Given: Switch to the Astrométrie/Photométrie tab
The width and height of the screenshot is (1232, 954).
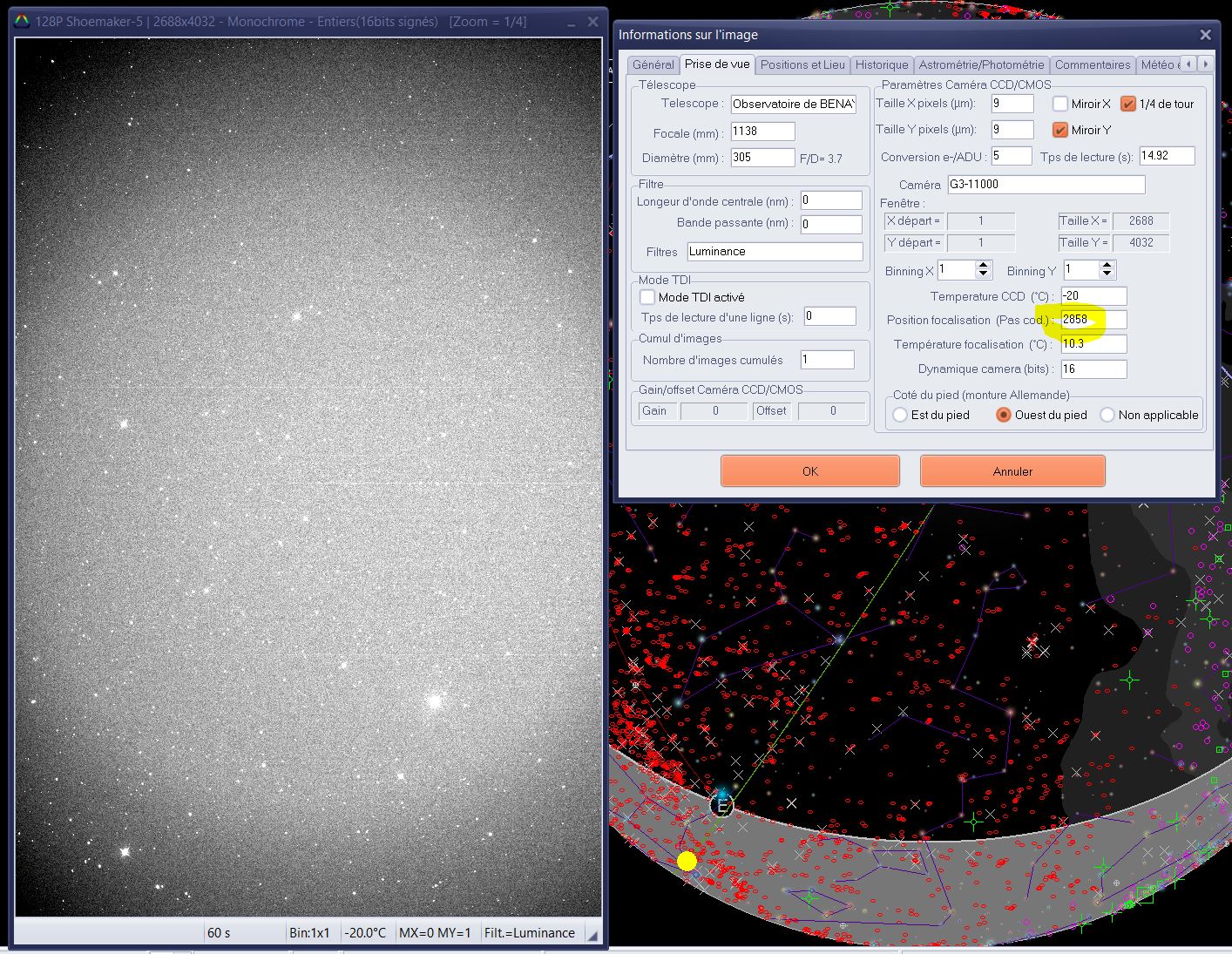Looking at the screenshot, I should coord(981,64).
